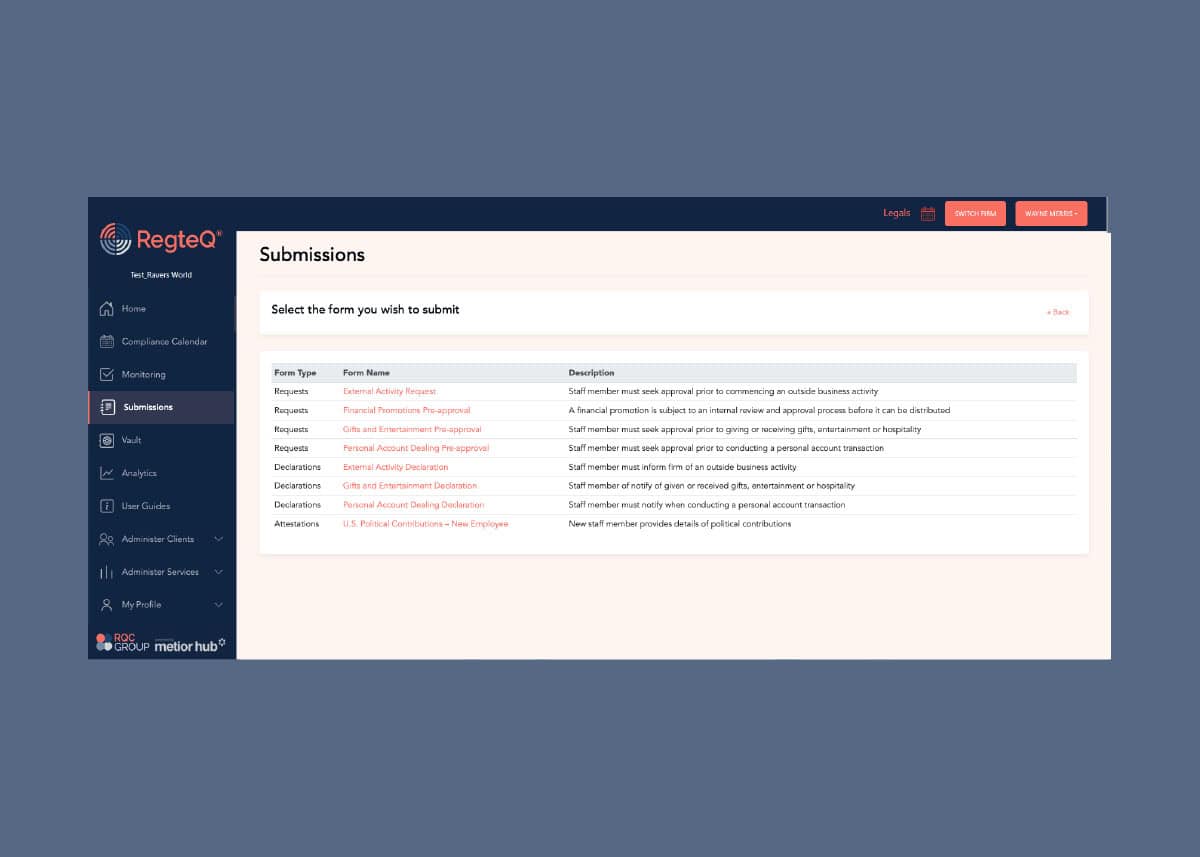Expand the My Profile section
This screenshot has height=857, width=1200.
219,604
